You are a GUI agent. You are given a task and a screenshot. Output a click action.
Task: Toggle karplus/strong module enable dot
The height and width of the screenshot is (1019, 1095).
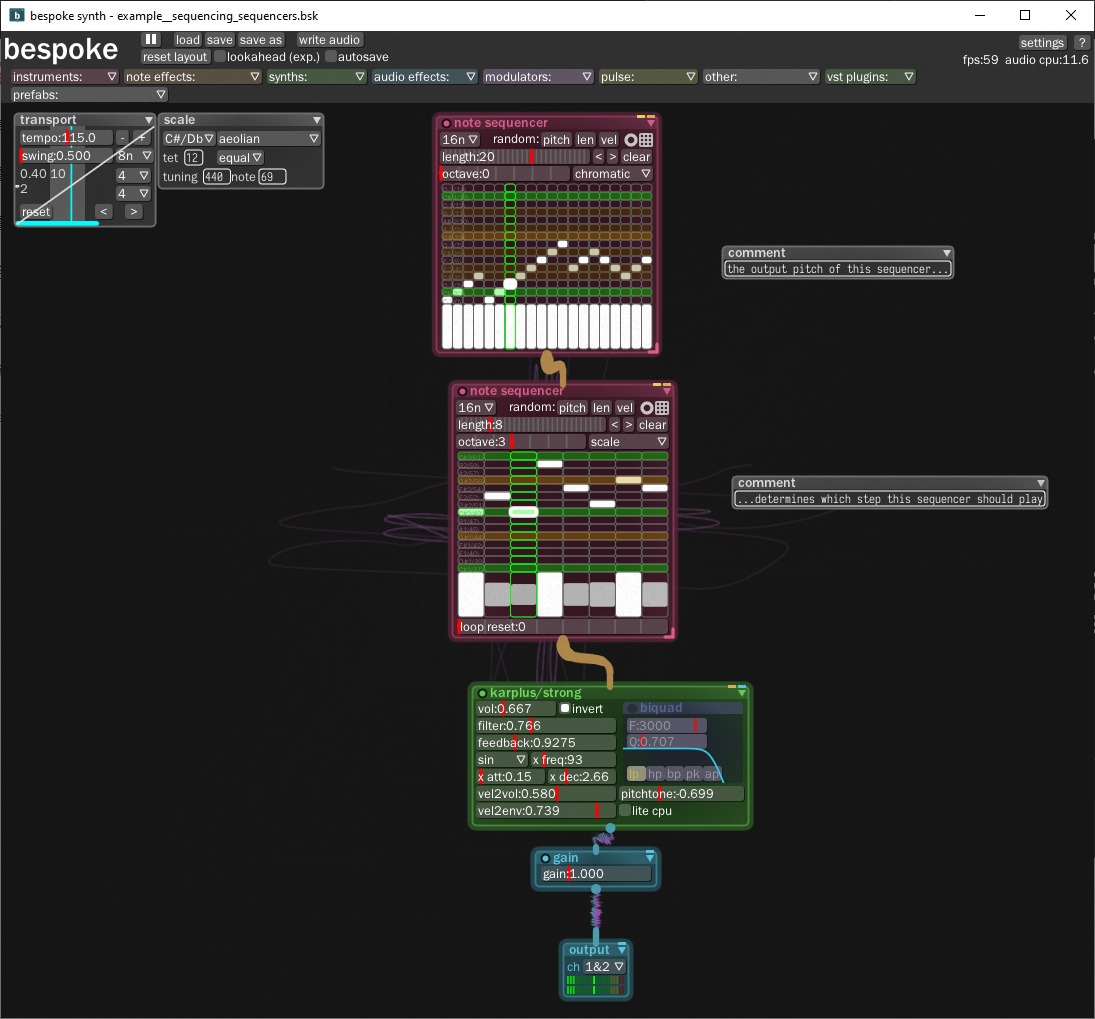coord(482,693)
